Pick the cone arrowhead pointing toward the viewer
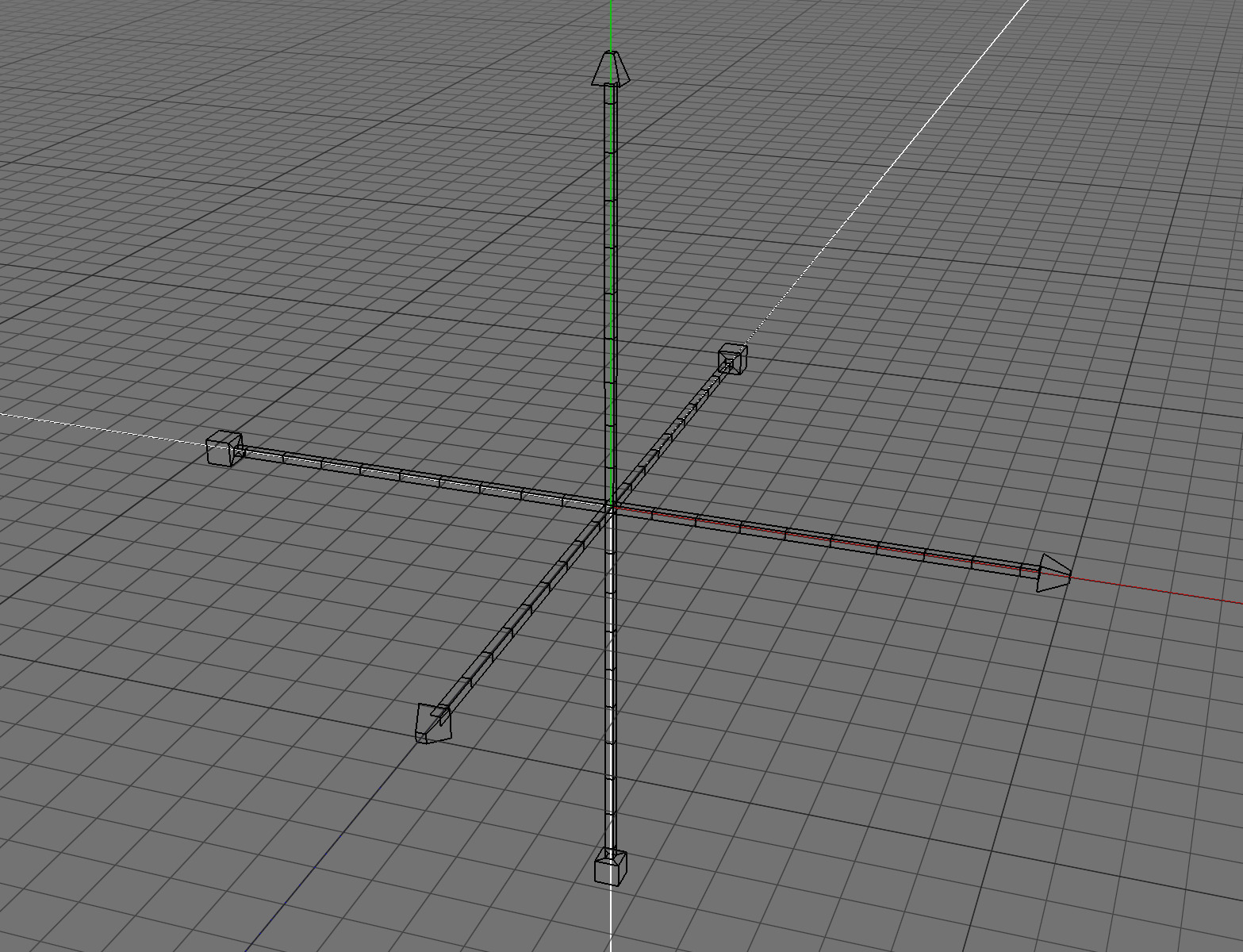Image resolution: width=1243 pixels, height=952 pixels. pyautogui.click(x=433, y=723)
